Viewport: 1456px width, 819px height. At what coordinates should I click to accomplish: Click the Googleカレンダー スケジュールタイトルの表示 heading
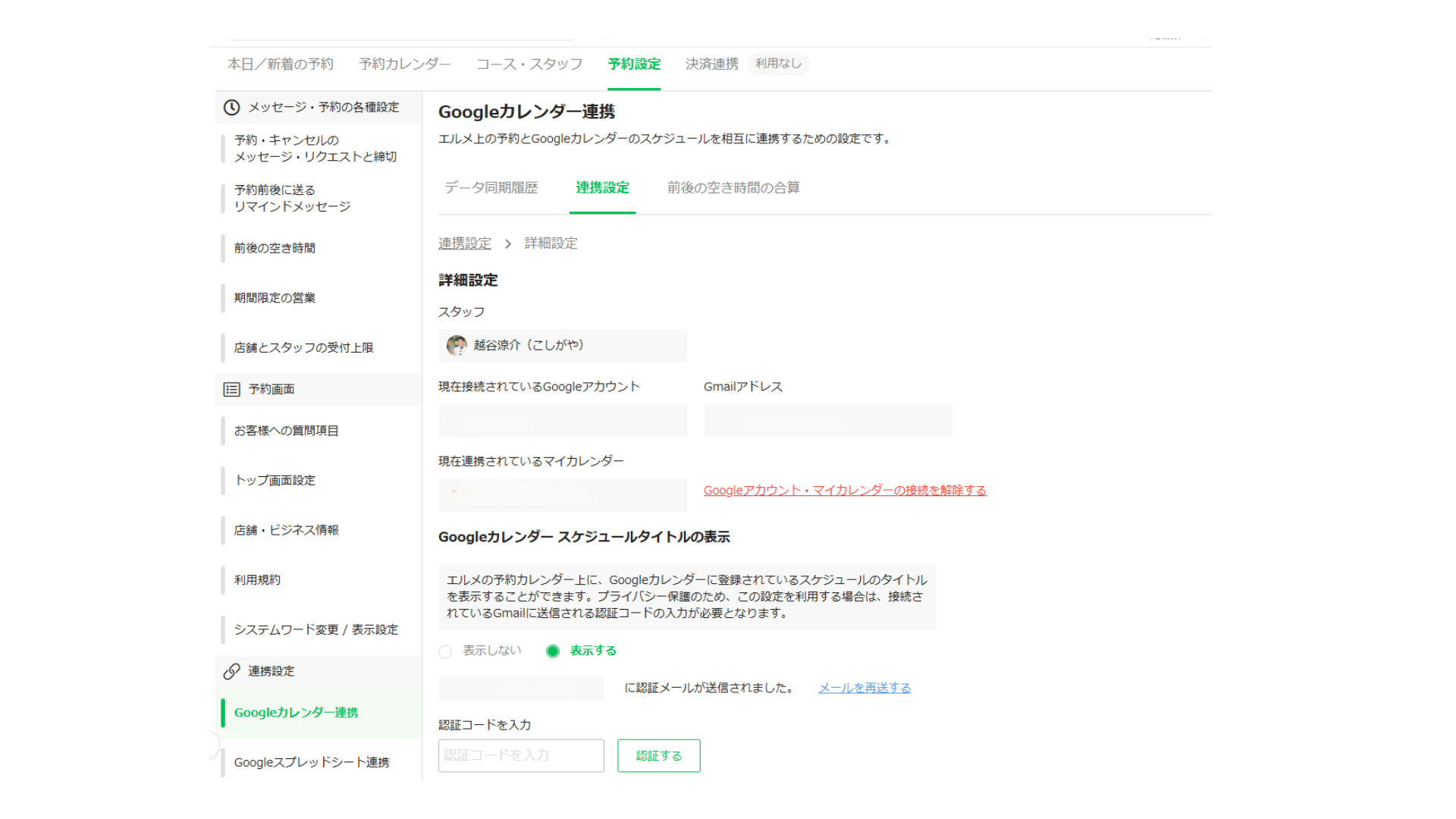(584, 537)
